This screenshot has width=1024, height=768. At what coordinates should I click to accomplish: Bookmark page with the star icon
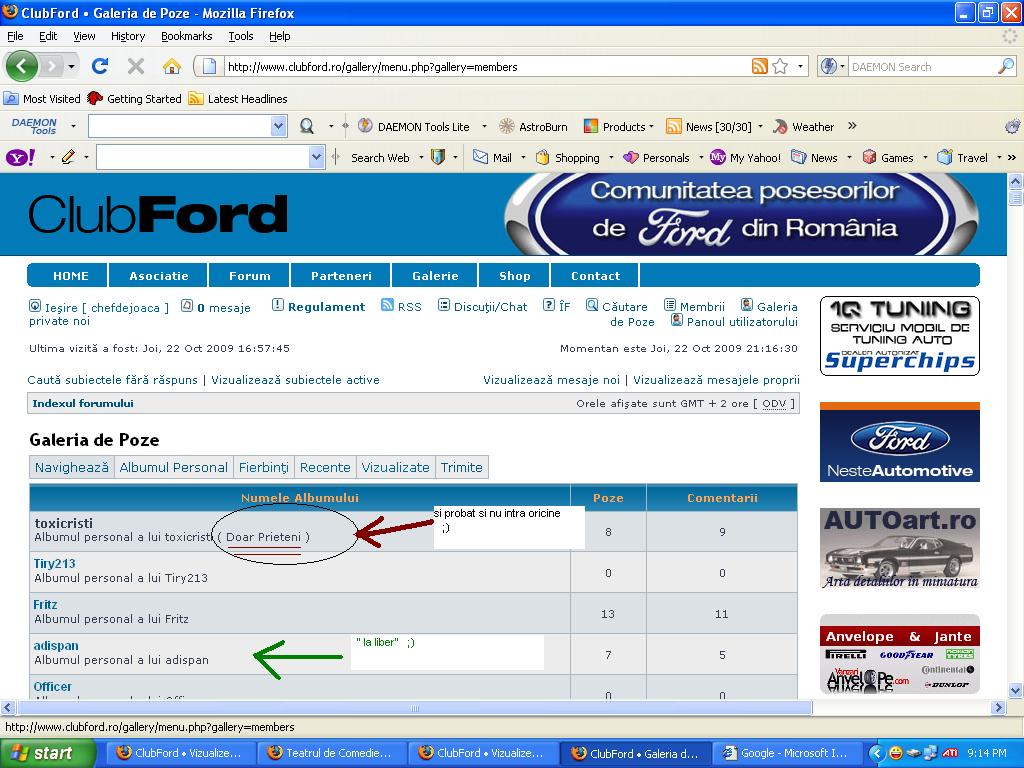pos(781,67)
